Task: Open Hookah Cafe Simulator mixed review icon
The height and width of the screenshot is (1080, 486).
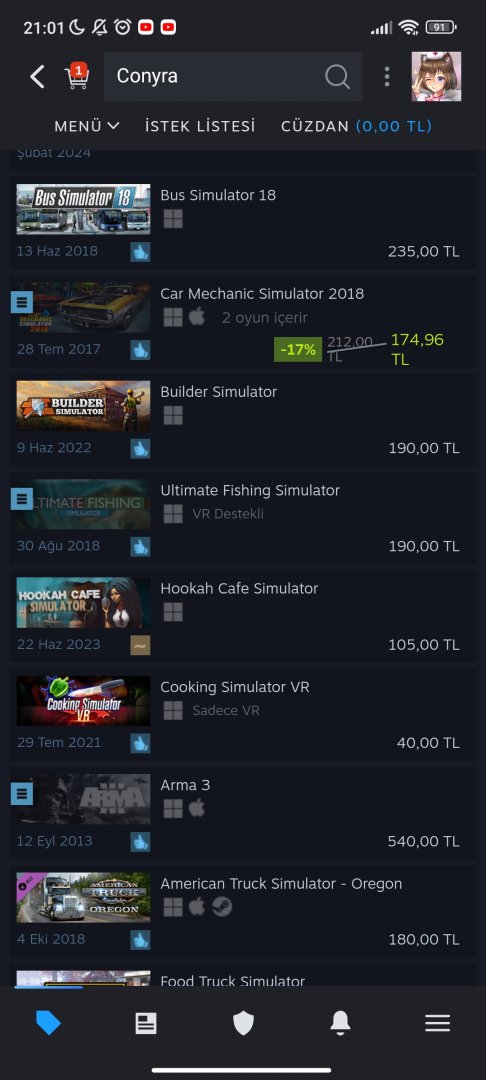Action: [140, 645]
